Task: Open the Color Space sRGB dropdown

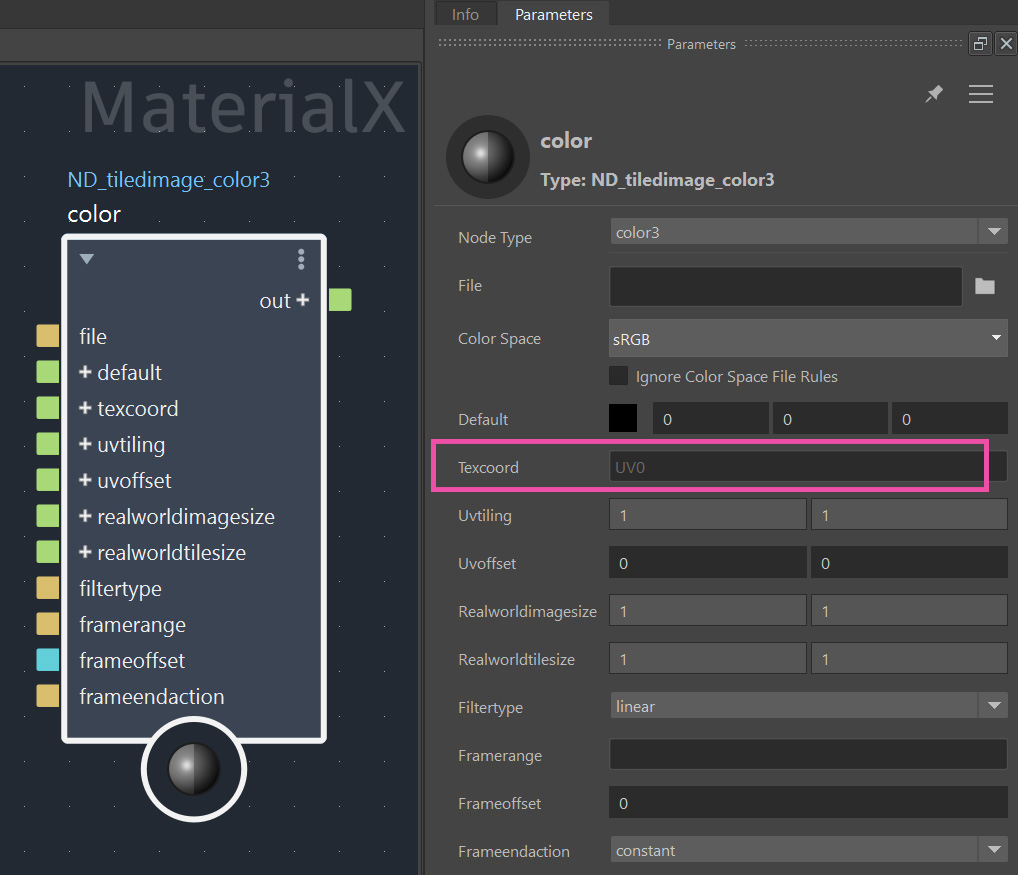Action: (x=808, y=338)
